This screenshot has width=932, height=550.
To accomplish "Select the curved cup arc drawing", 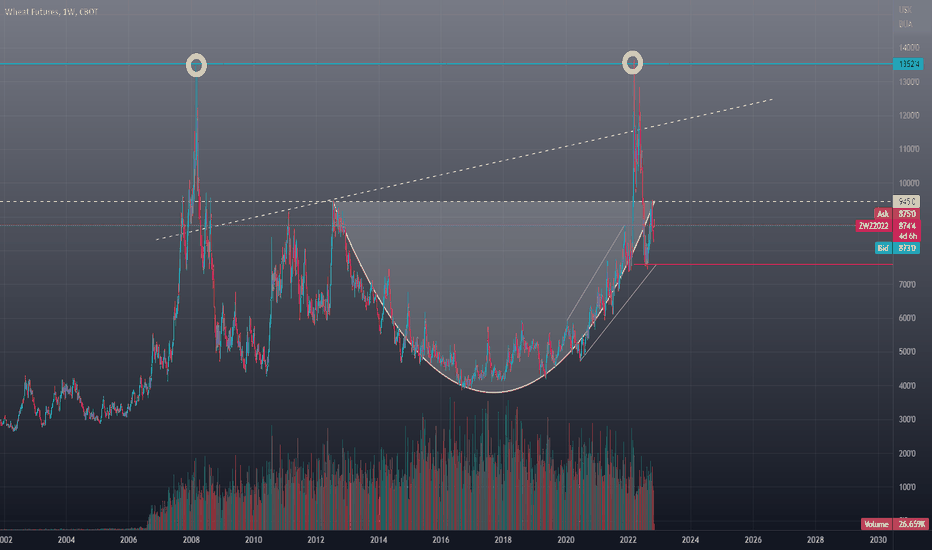I will click(493, 392).
